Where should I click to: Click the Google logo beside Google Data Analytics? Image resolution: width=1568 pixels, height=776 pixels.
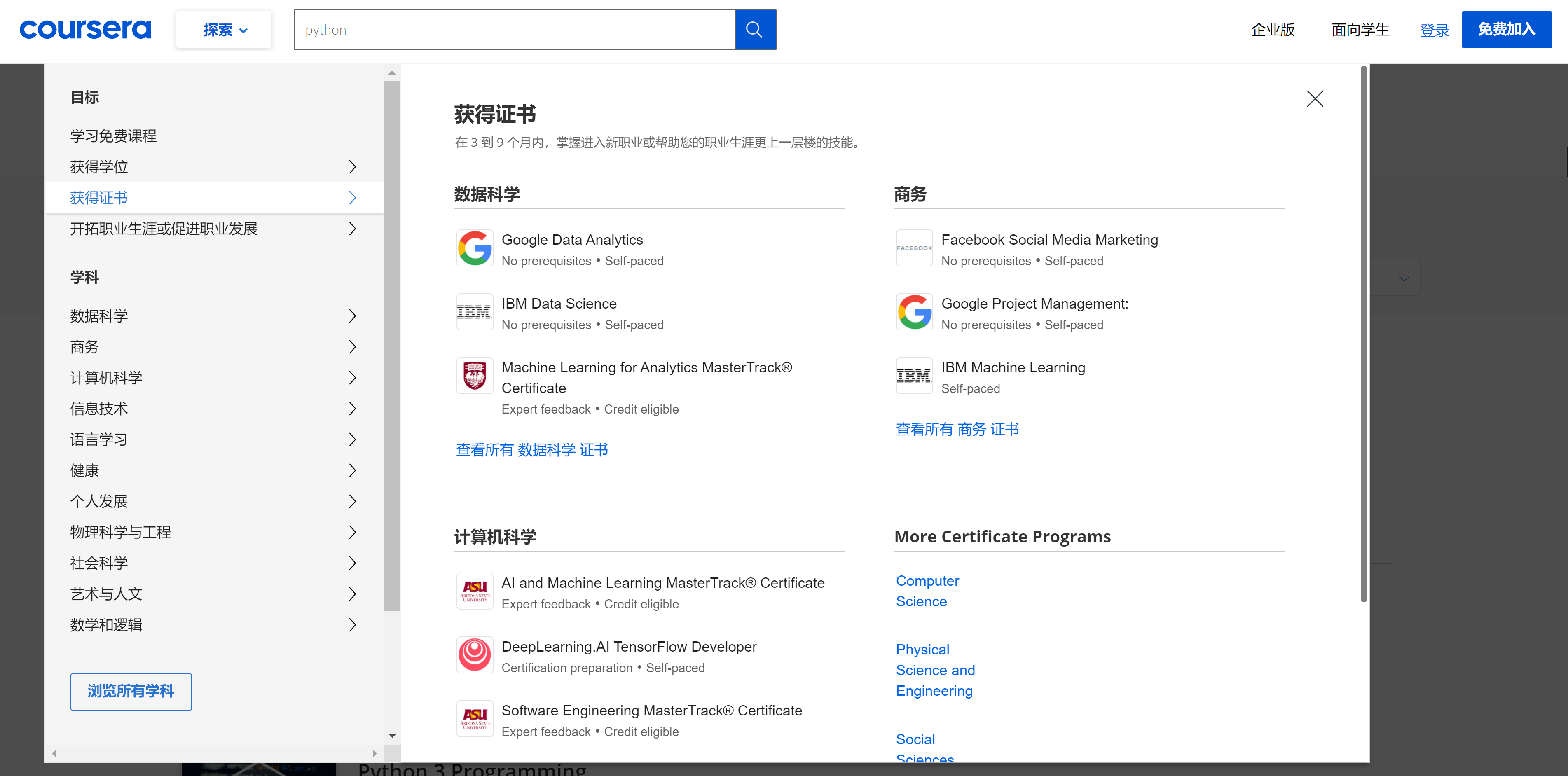point(474,248)
